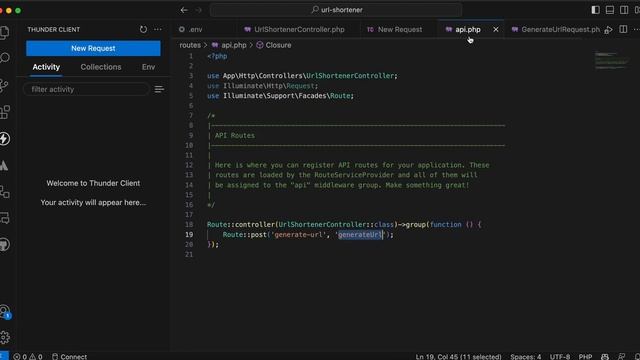This screenshot has height=360, width=640.
Task: Toggle the primary side bar layout icon
Action: pos(596,10)
